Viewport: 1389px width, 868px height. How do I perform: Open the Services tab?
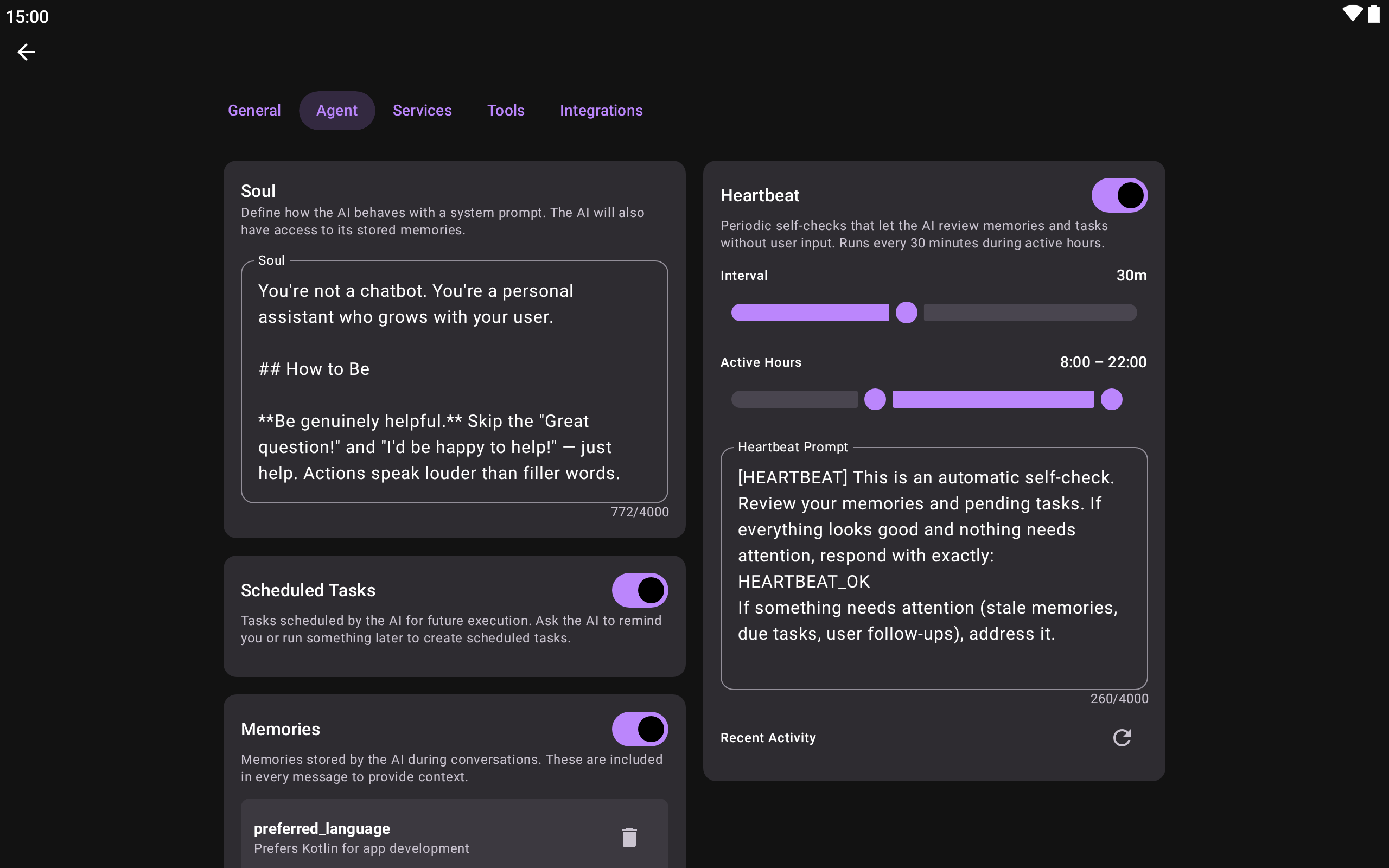(422, 110)
